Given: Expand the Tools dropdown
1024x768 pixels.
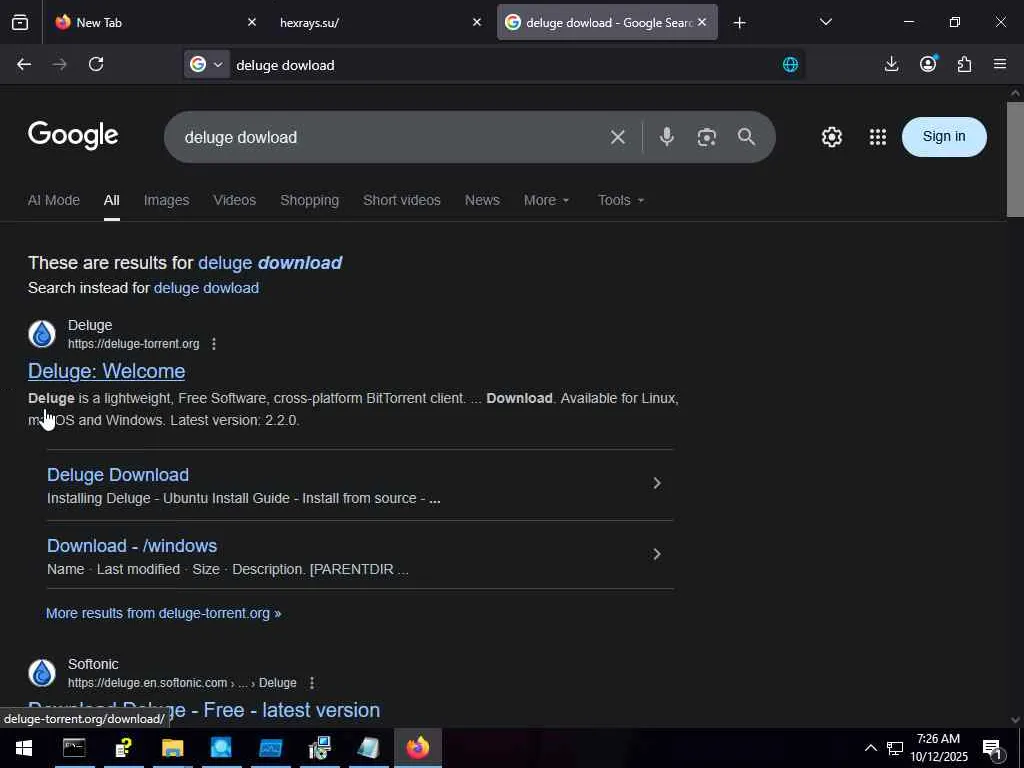Looking at the screenshot, I should point(620,200).
